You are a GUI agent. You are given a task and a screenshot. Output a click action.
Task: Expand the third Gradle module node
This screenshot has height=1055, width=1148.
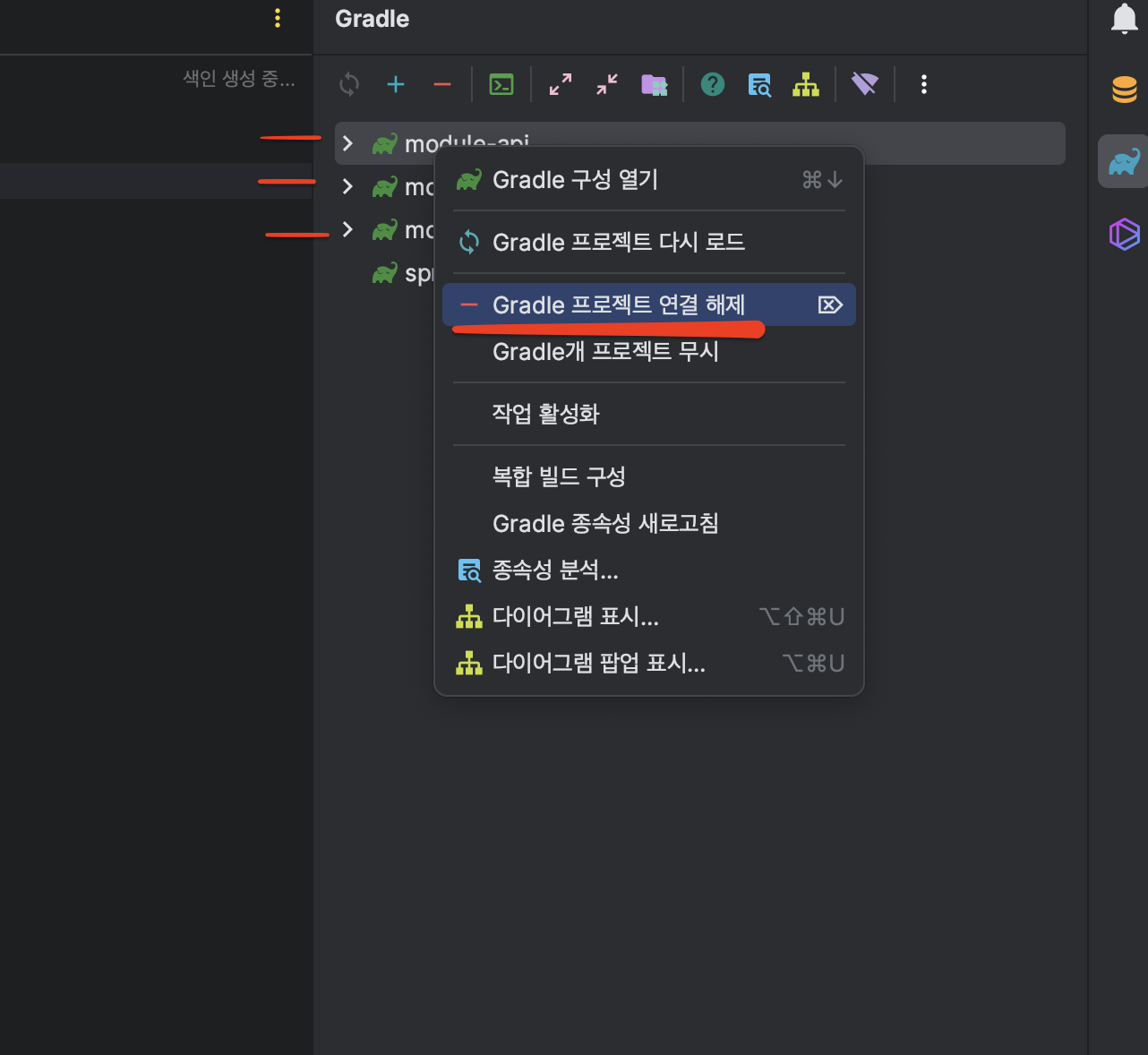348,229
